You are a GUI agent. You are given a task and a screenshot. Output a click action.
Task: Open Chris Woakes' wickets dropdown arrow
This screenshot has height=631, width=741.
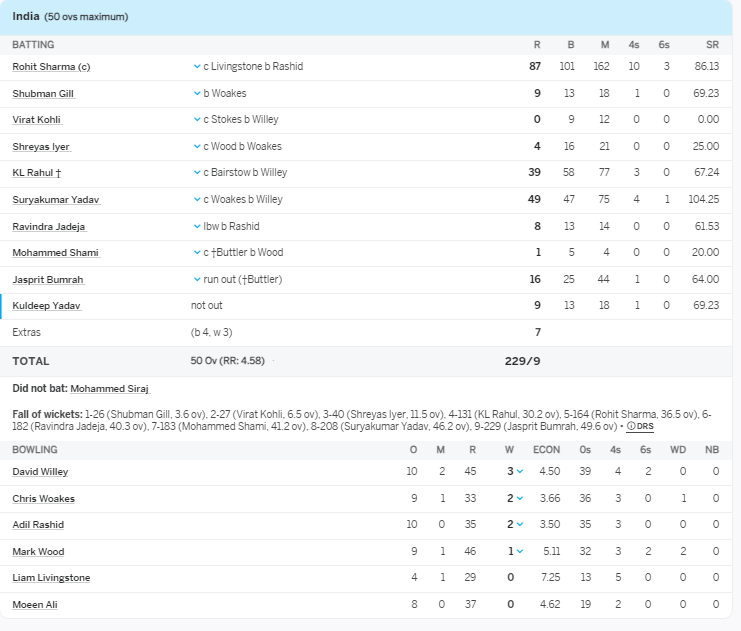tap(520, 499)
